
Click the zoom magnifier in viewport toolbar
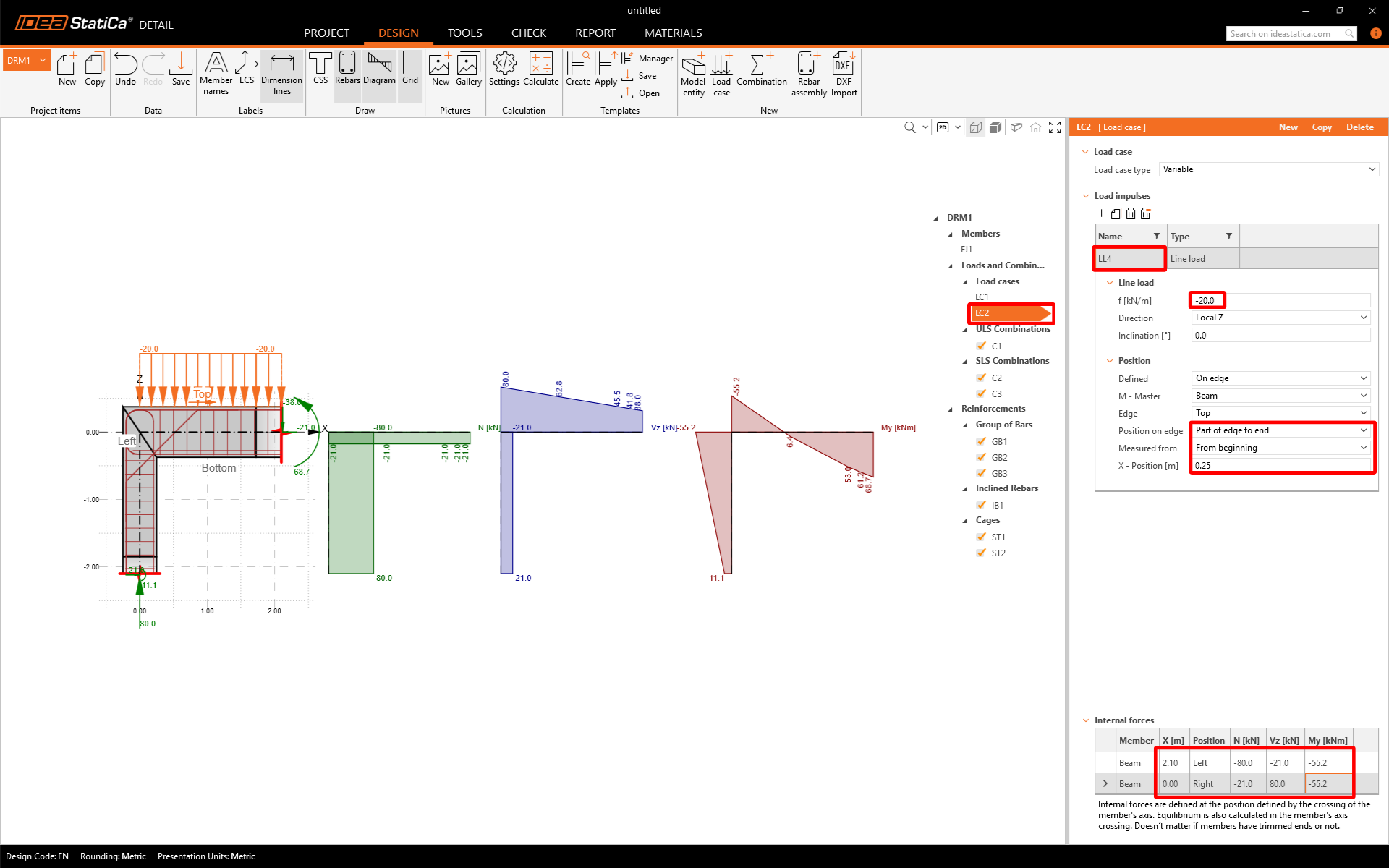909,127
